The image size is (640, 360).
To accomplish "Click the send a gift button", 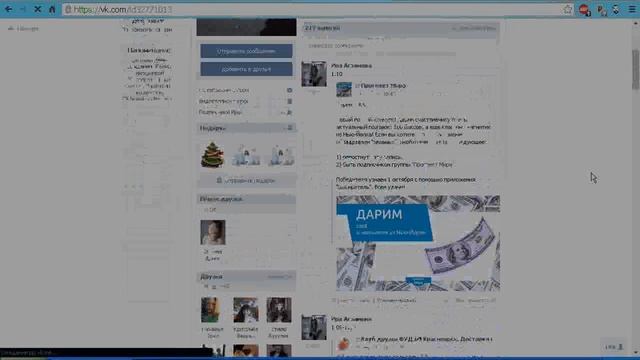I will click(246, 180).
